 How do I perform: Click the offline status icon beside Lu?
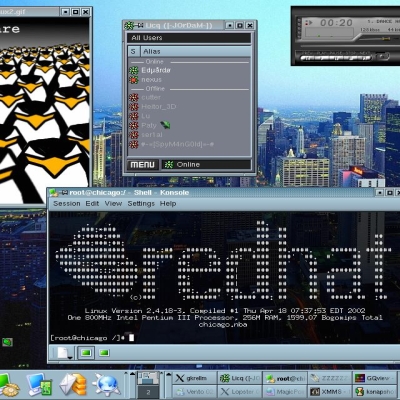(x=134, y=116)
